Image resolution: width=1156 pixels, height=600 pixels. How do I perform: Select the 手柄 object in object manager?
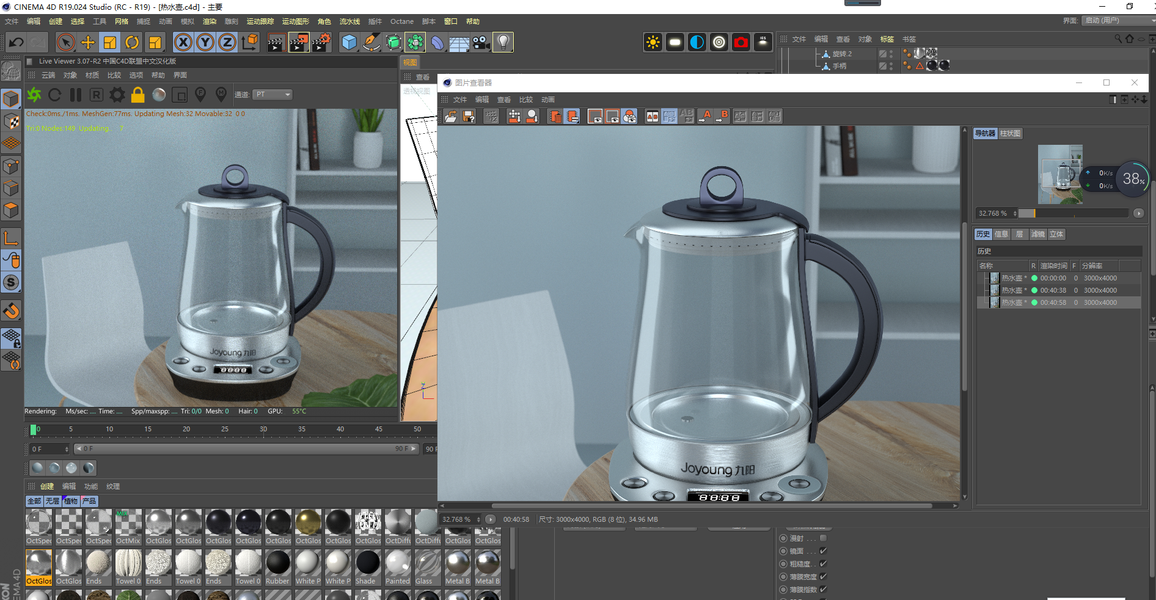pos(840,66)
